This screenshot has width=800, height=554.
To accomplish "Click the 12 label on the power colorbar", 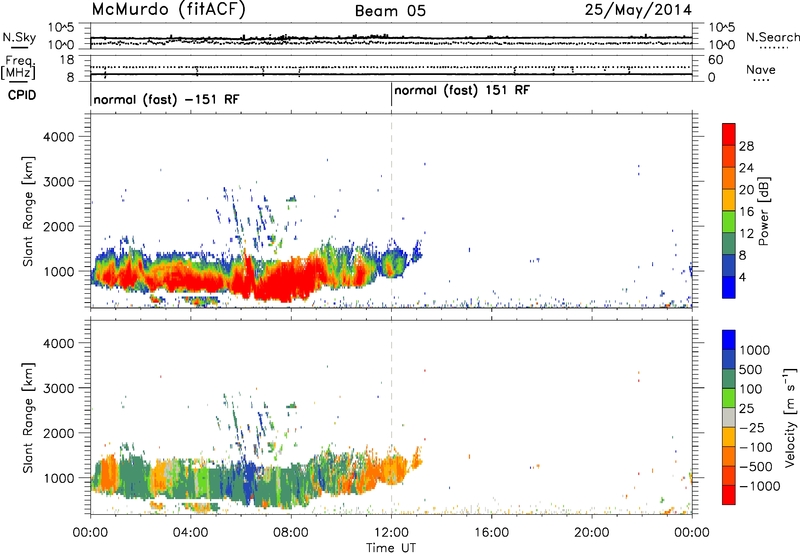I will (x=746, y=234).
